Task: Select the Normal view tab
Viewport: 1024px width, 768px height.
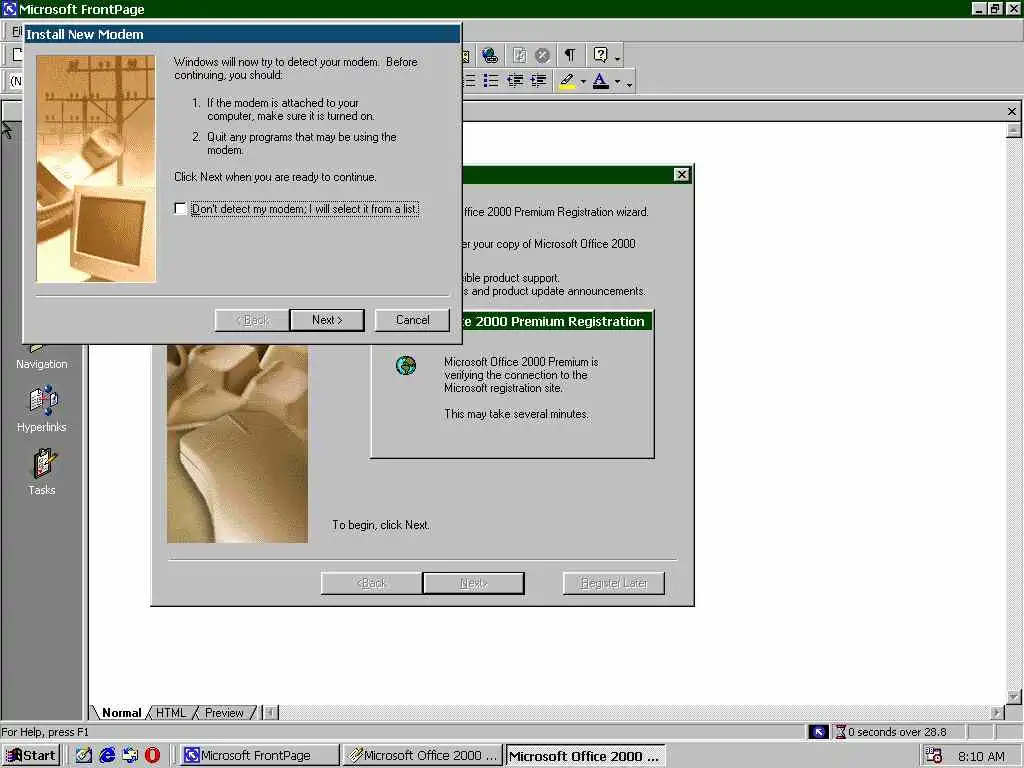Action: click(x=121, y=712)
